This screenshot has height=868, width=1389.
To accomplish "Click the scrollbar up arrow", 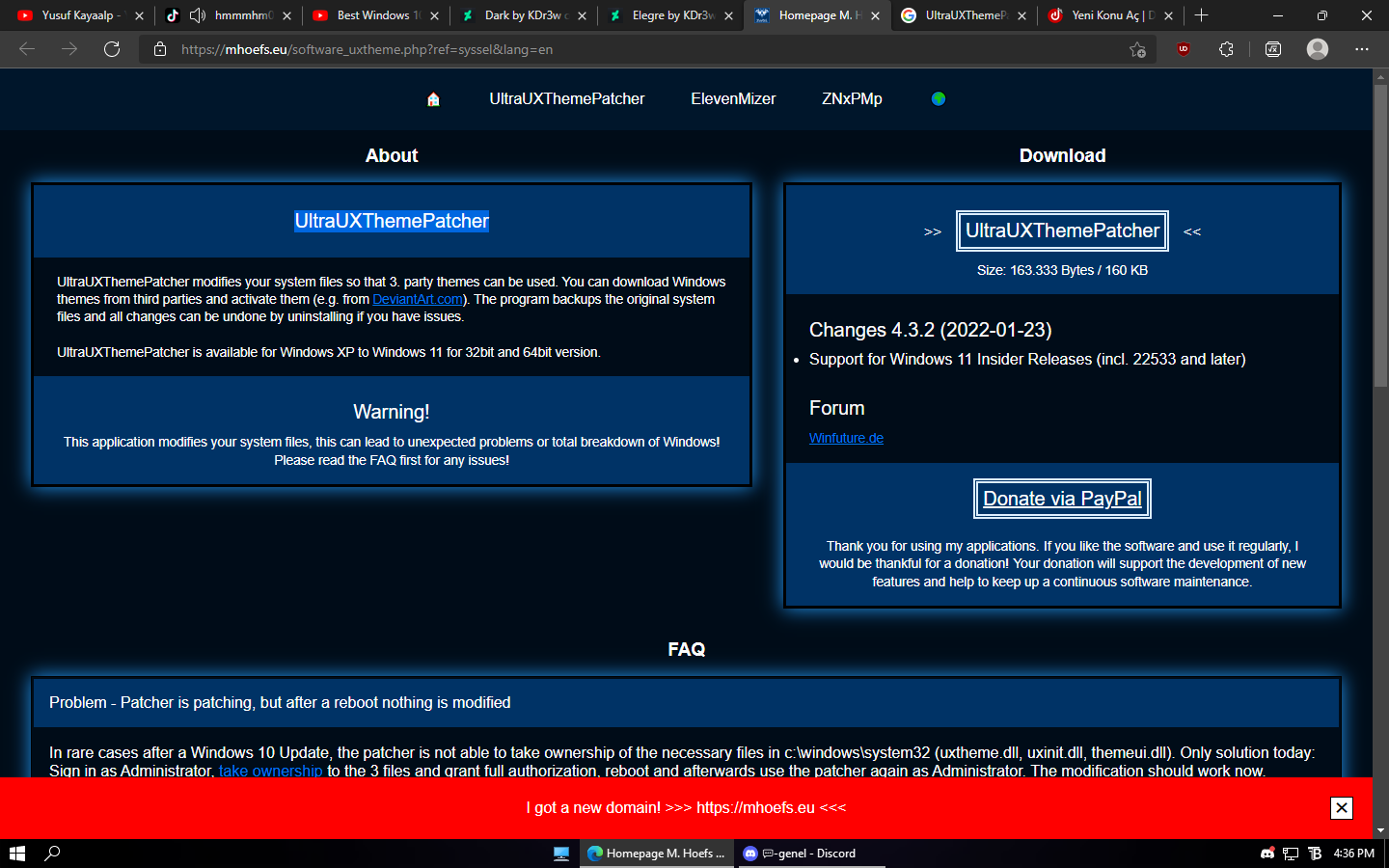I will click(x=1380, y=76).
